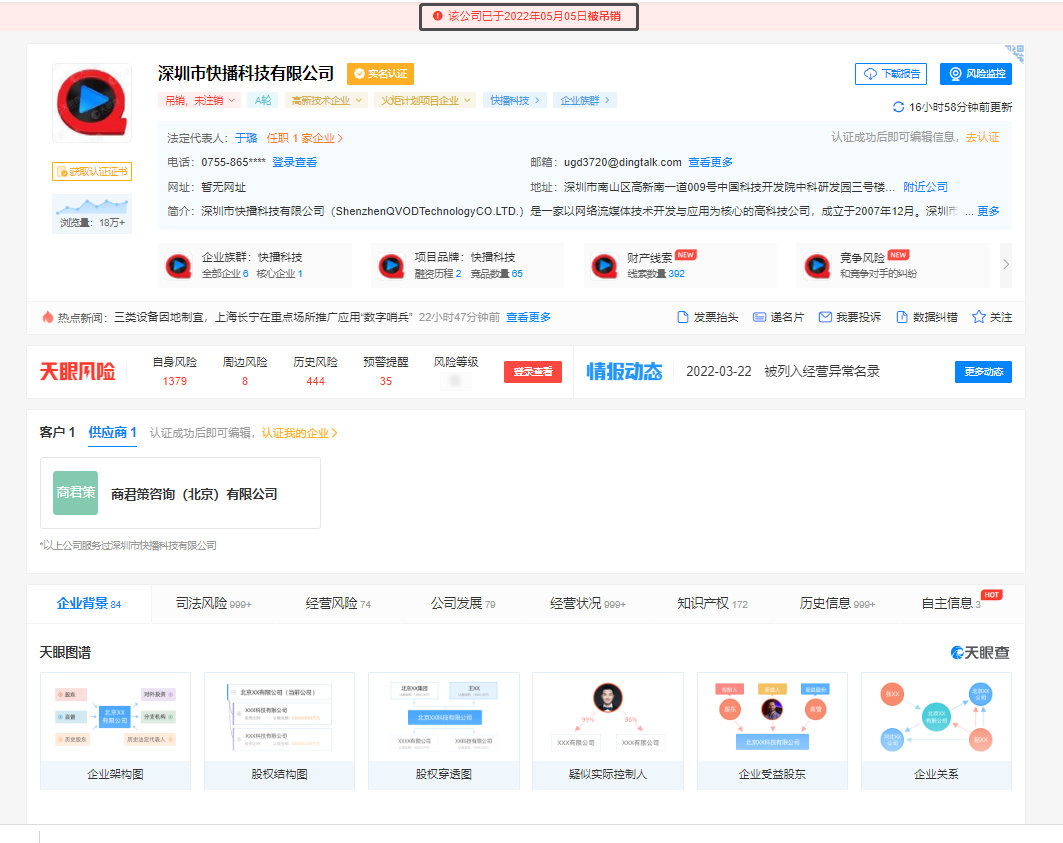
Task: Select 经营状况 tab
Action: click(x=588, y=604)
